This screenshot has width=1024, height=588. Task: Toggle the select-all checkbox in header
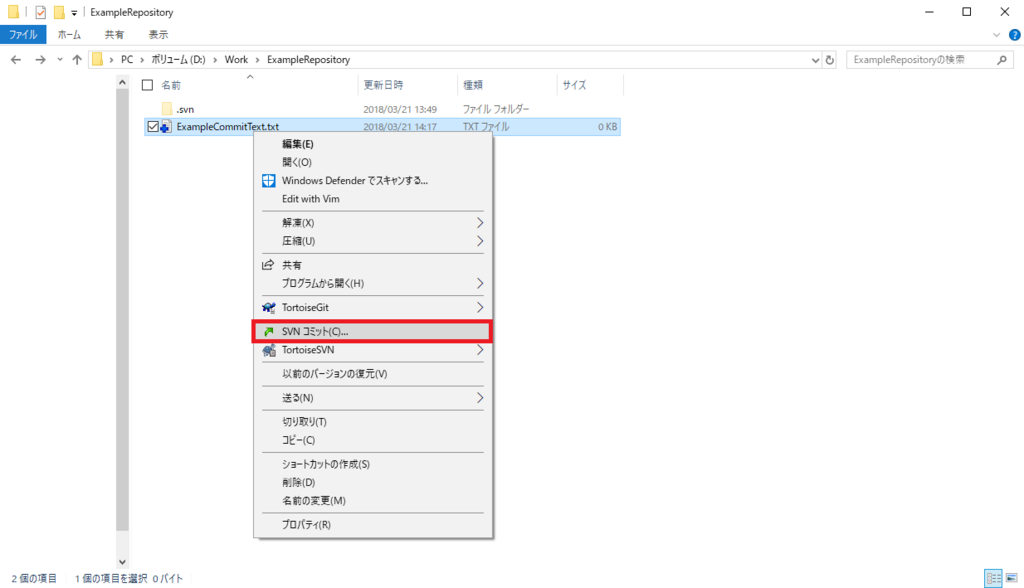148,85
